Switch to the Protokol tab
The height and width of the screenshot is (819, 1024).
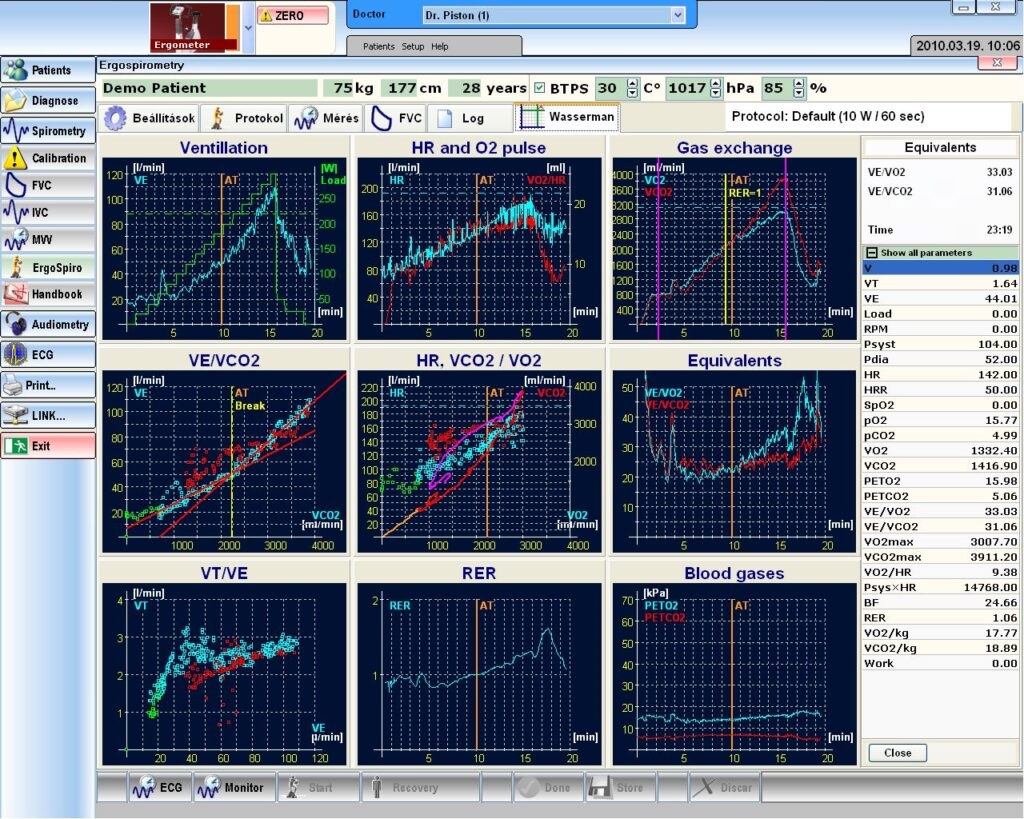point(244,118)
